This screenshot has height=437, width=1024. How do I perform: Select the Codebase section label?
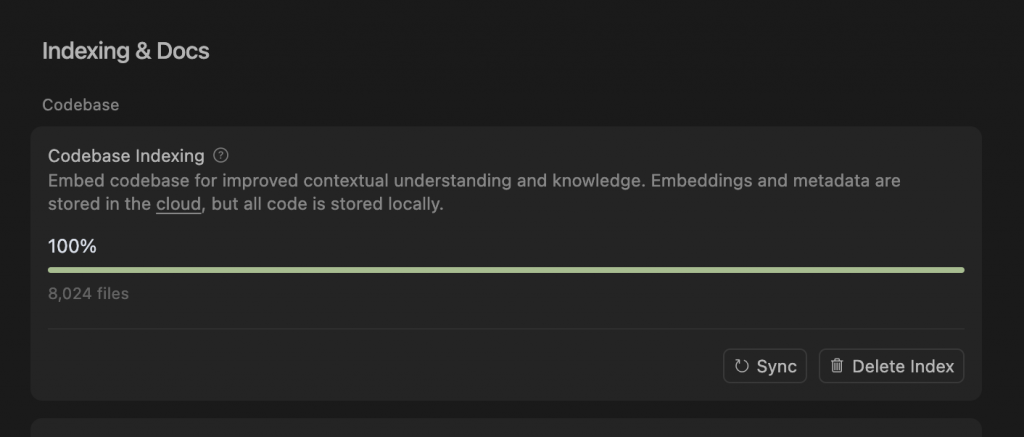click(81, 105)
